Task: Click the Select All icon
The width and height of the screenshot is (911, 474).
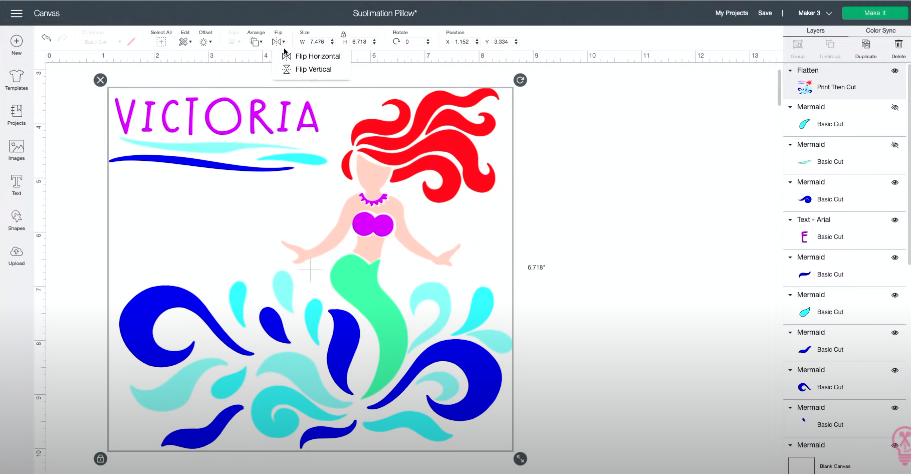Action: coord(161,42)
